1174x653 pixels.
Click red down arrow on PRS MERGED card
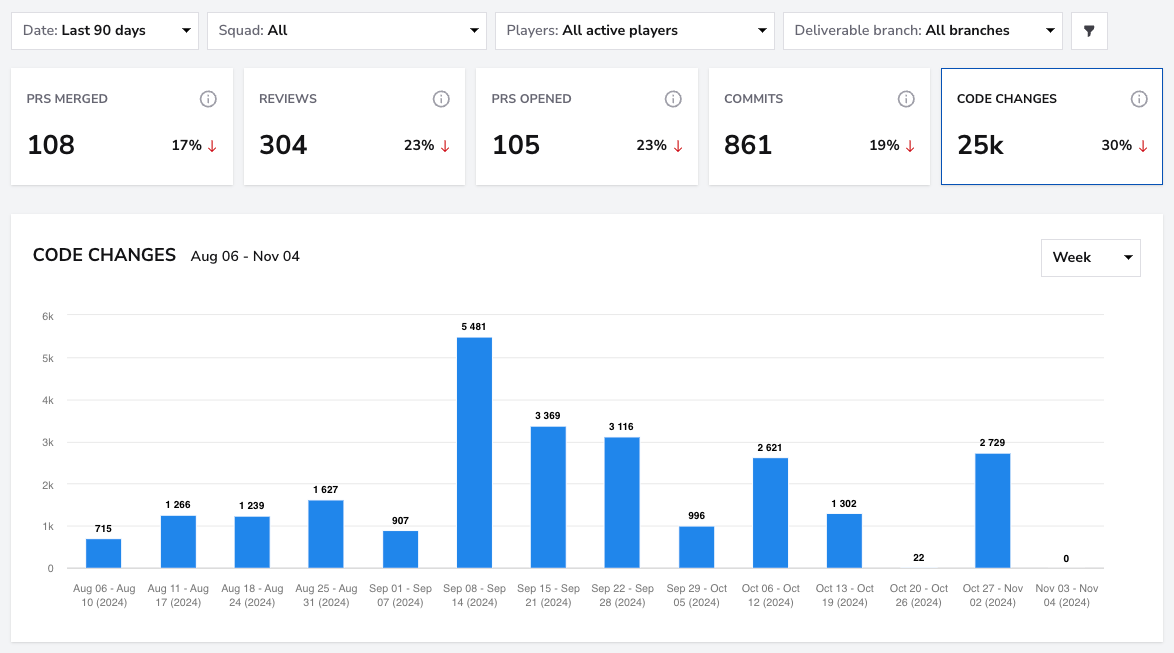tap(212, 146)
